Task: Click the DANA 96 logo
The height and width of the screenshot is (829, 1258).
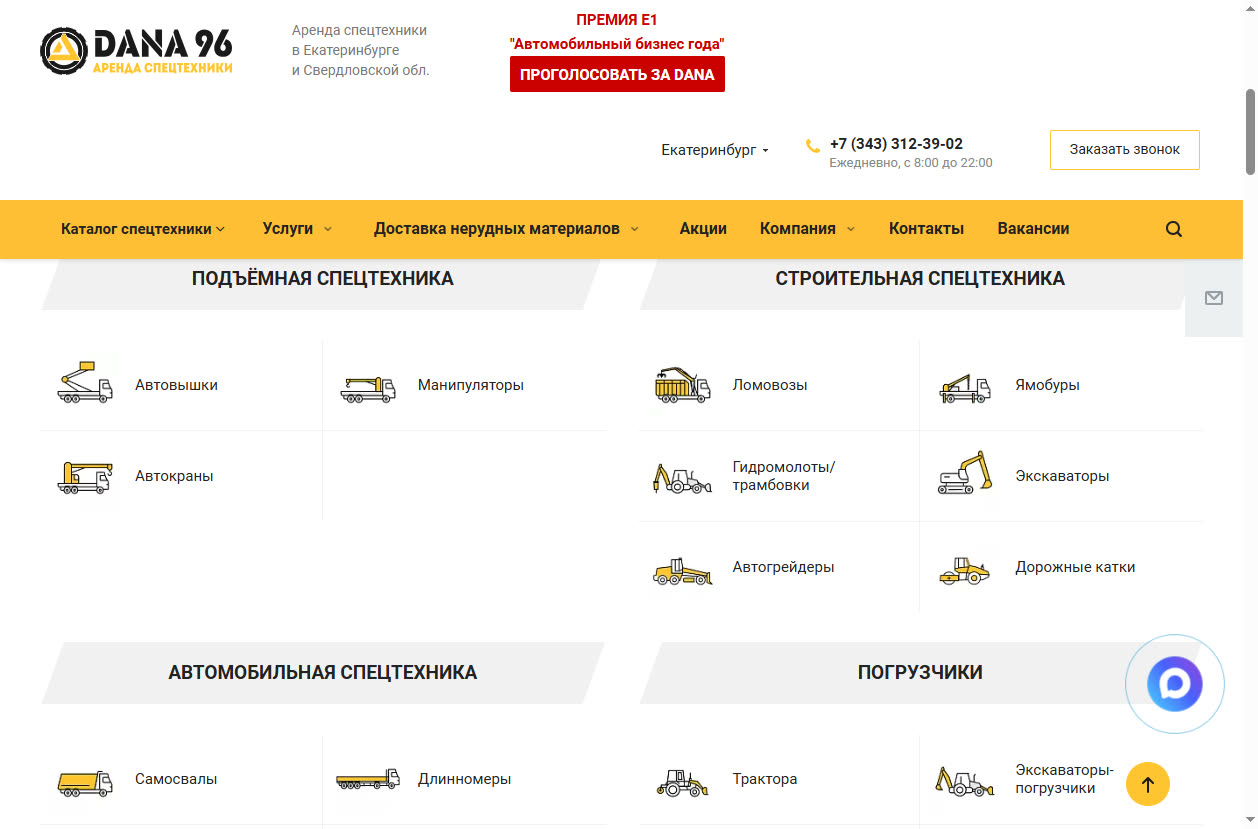Action: 136,50
